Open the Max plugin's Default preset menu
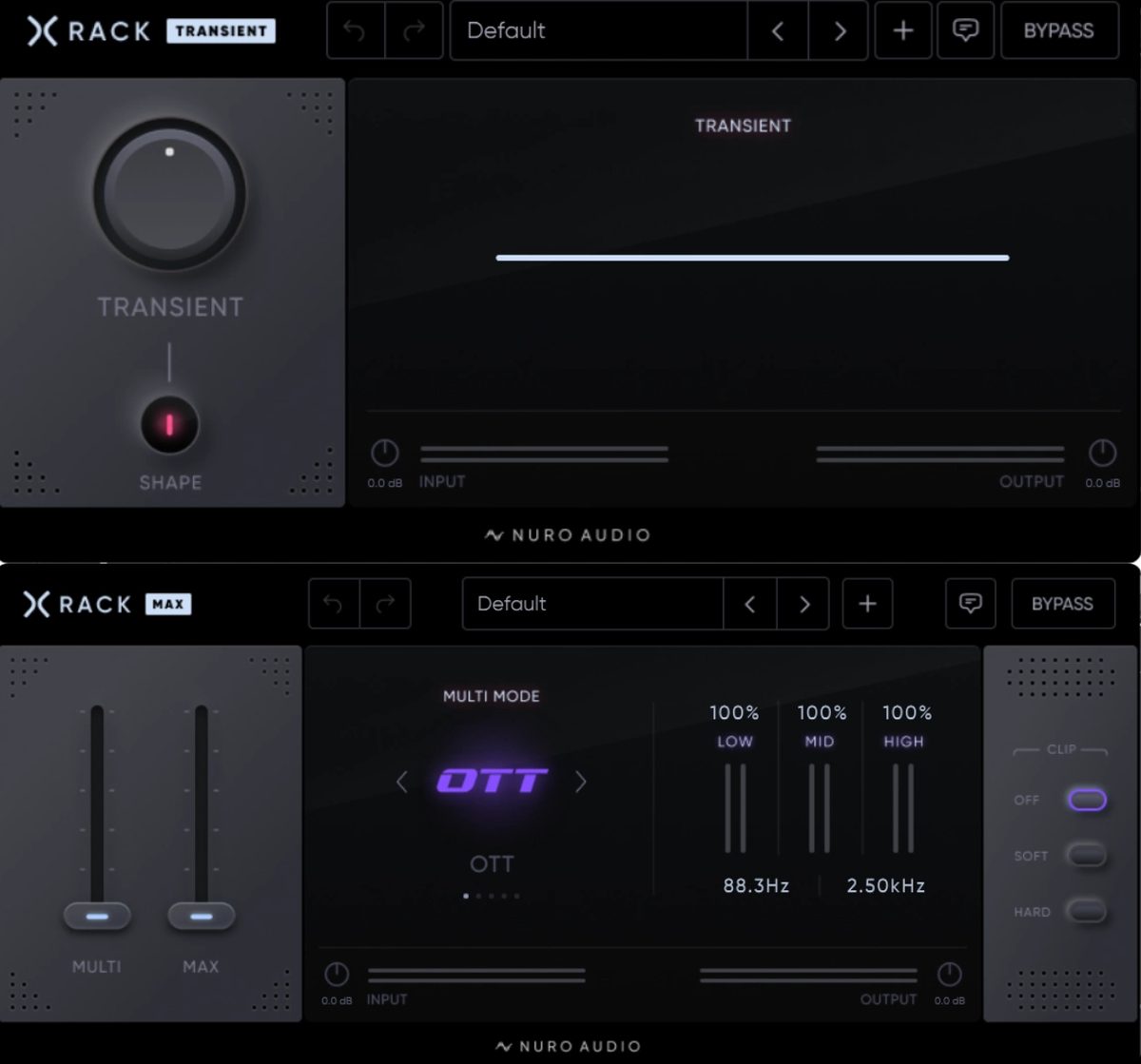Viewport: 1141px width, 1064px height. (x=593, y=604)
